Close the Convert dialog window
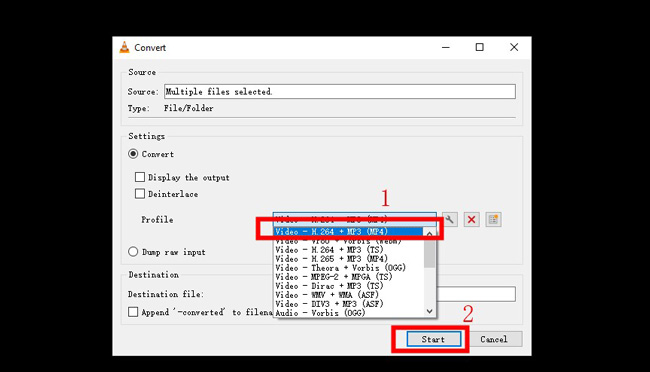This screenshot has height=372, width=650. pyautogui.click(x=514, y=47)
